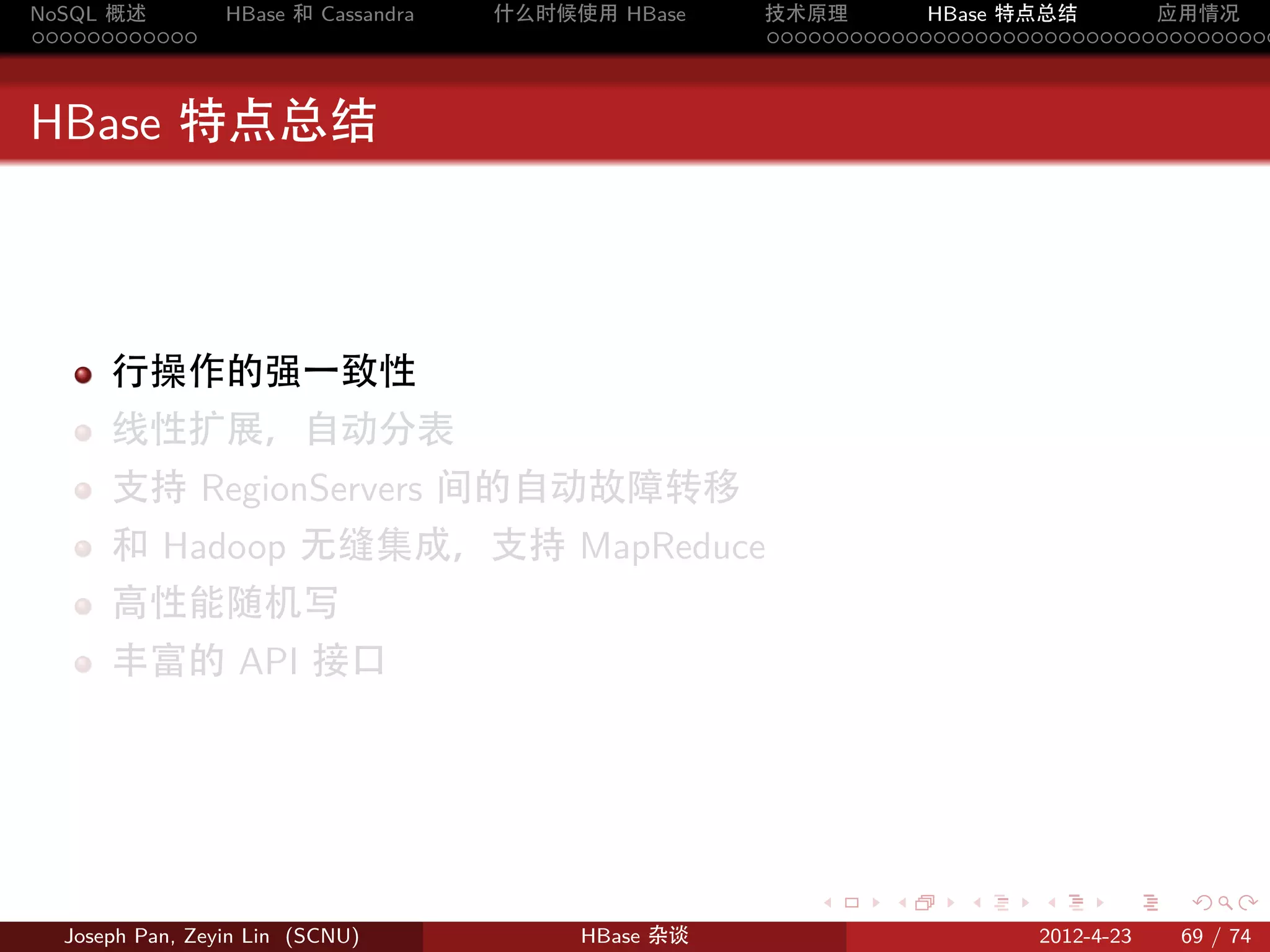1270x952 pixels.
Task: Click bullet text 行操作的强一致性
Action: (264, 371)
